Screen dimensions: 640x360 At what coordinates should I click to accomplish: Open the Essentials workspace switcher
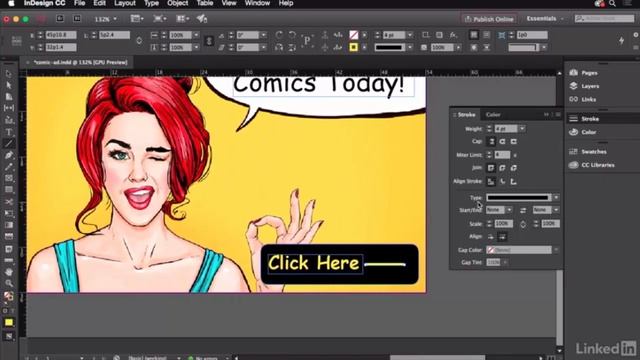click(x=544, y=19)
